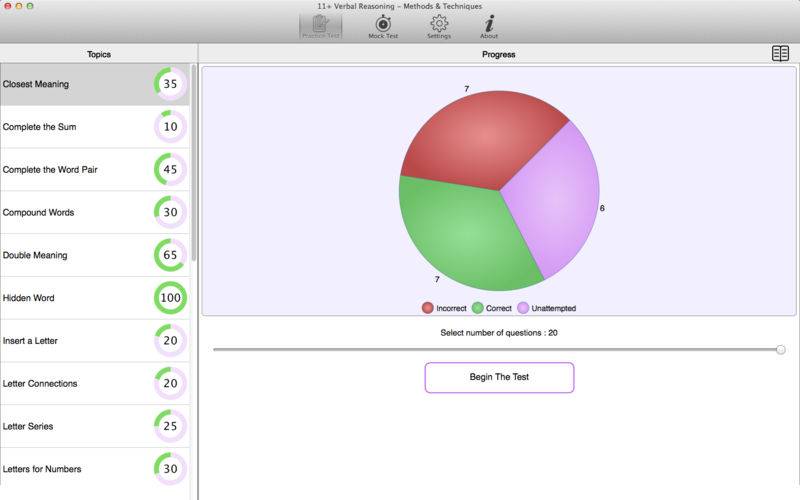Click the 7 label above the red slice

coord(466,89)
